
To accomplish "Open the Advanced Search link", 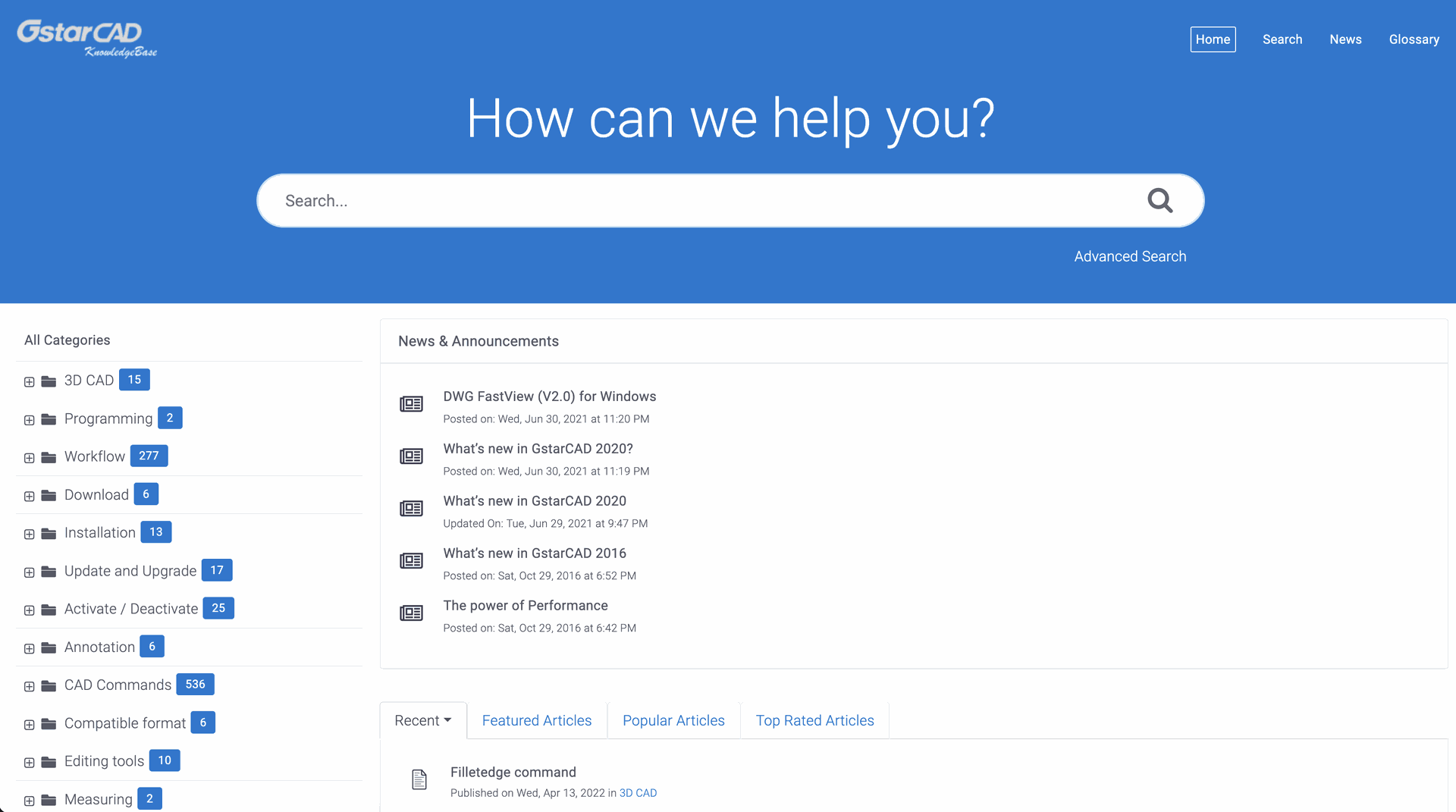I will tap(1130, 256).
